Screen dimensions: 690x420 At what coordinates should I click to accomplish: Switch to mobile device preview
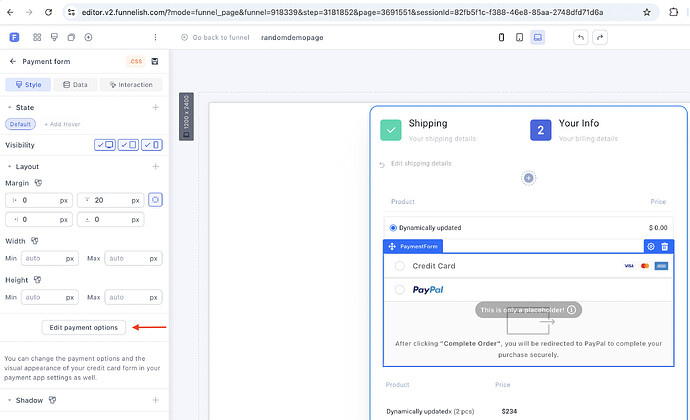(x=501, y=37)
